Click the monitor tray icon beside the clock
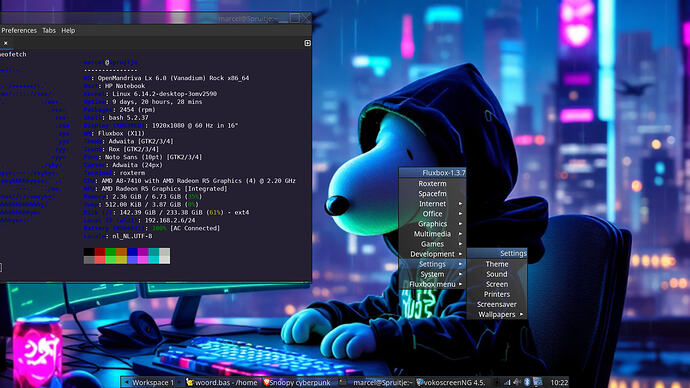Screen dimensions: 690x388 [538, 382]
